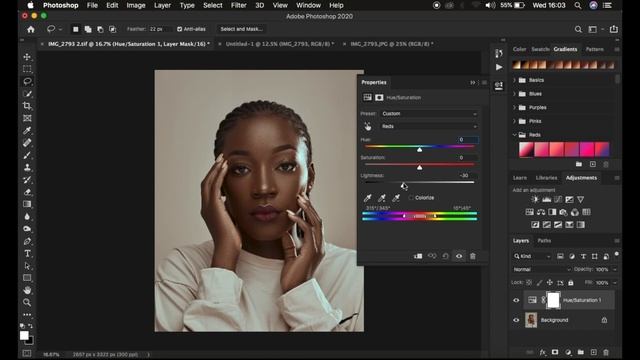The height and width of the screenshot is (360, 640).
Task: Select the Brush tool
Action: [x=27, y=155]
